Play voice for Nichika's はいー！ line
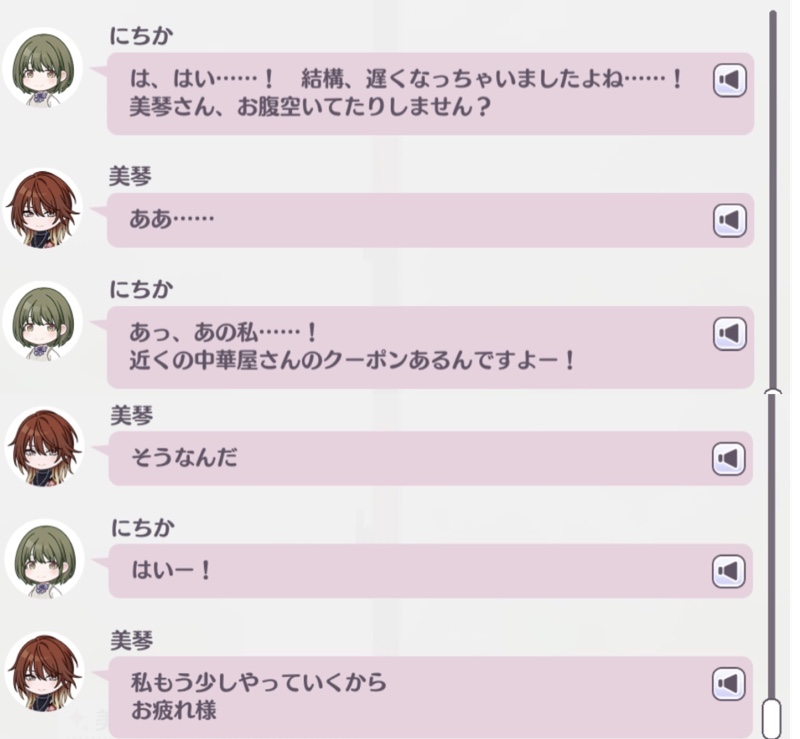Viewport: 800px width, 739px height. [x=729, y=571]
